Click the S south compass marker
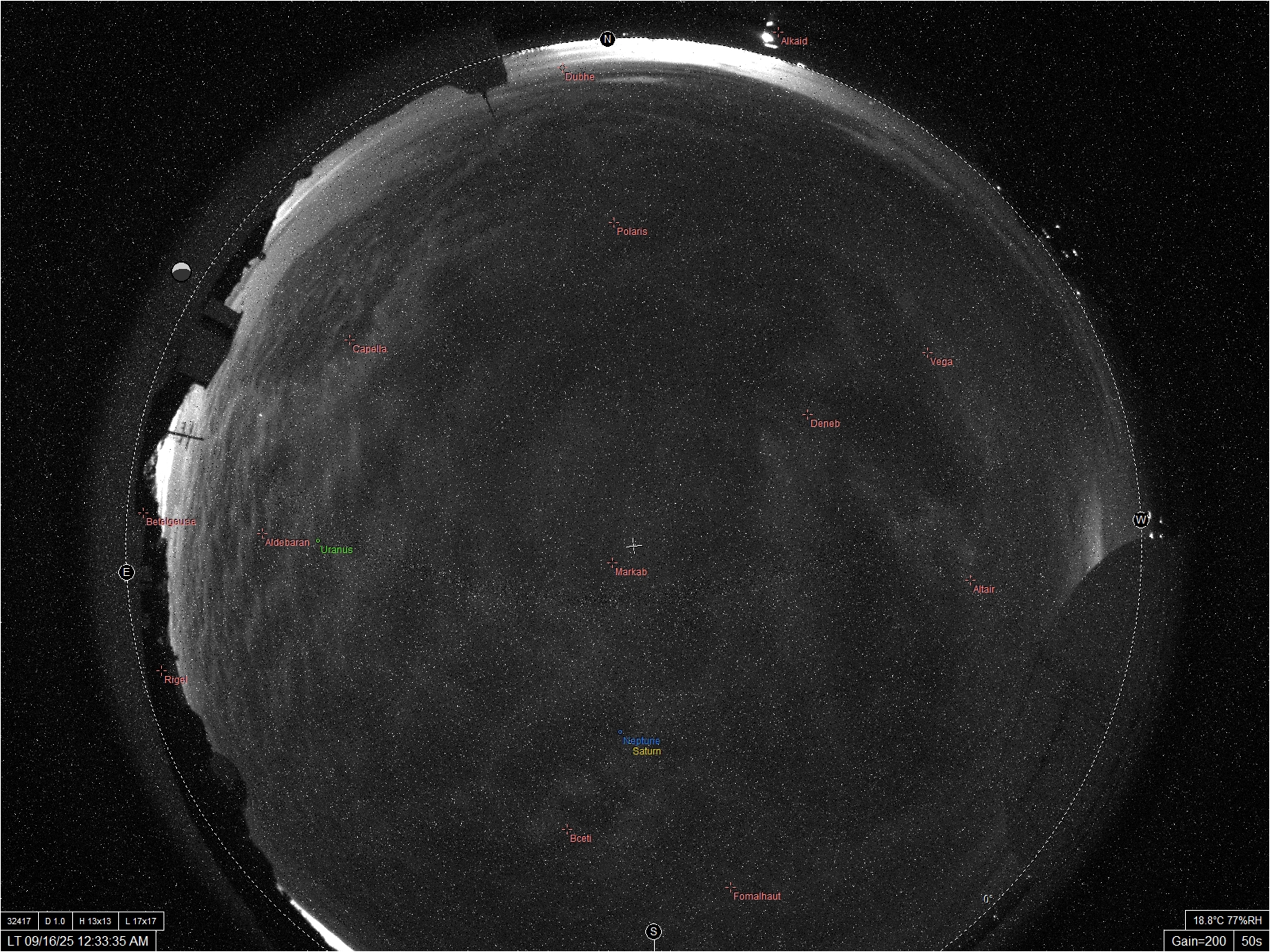 [653, 931]
